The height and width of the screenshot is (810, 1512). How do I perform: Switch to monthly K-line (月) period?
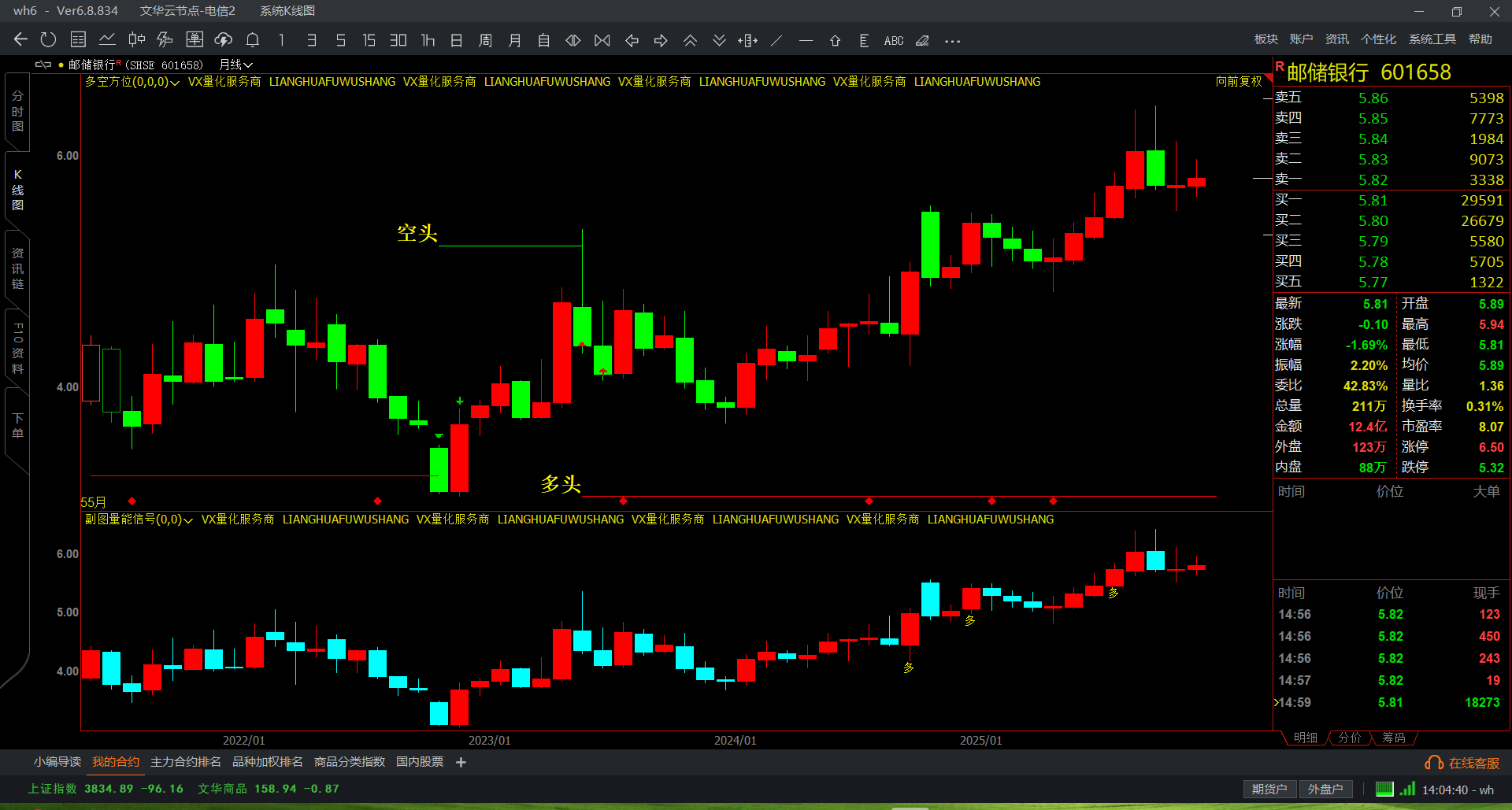(x=515, y=40)
